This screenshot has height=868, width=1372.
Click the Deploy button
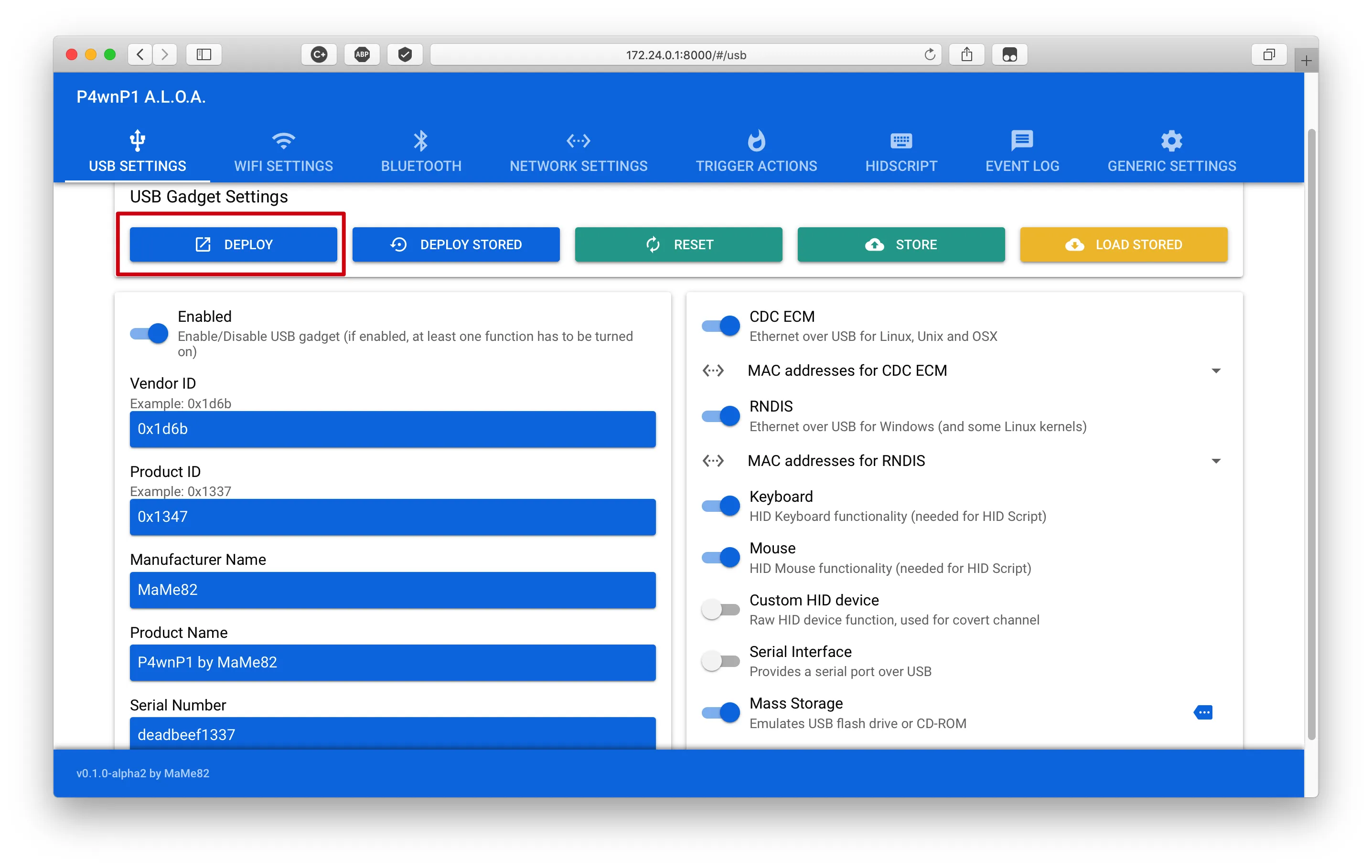pyautogui.click(x=234, y=244)
